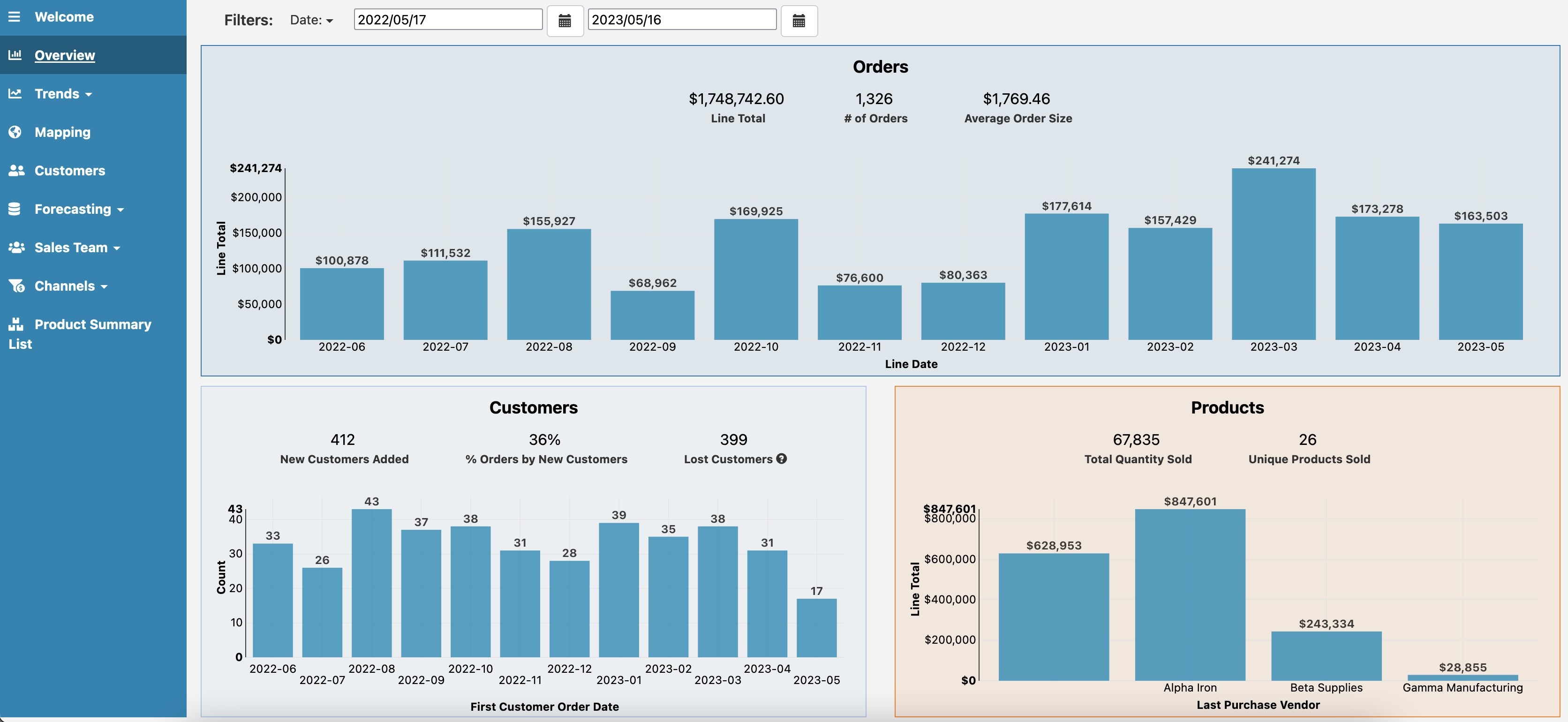Click the Channels funnel icon
The width and height of the screenshot is (1568, 722).
tap(16, 286)
